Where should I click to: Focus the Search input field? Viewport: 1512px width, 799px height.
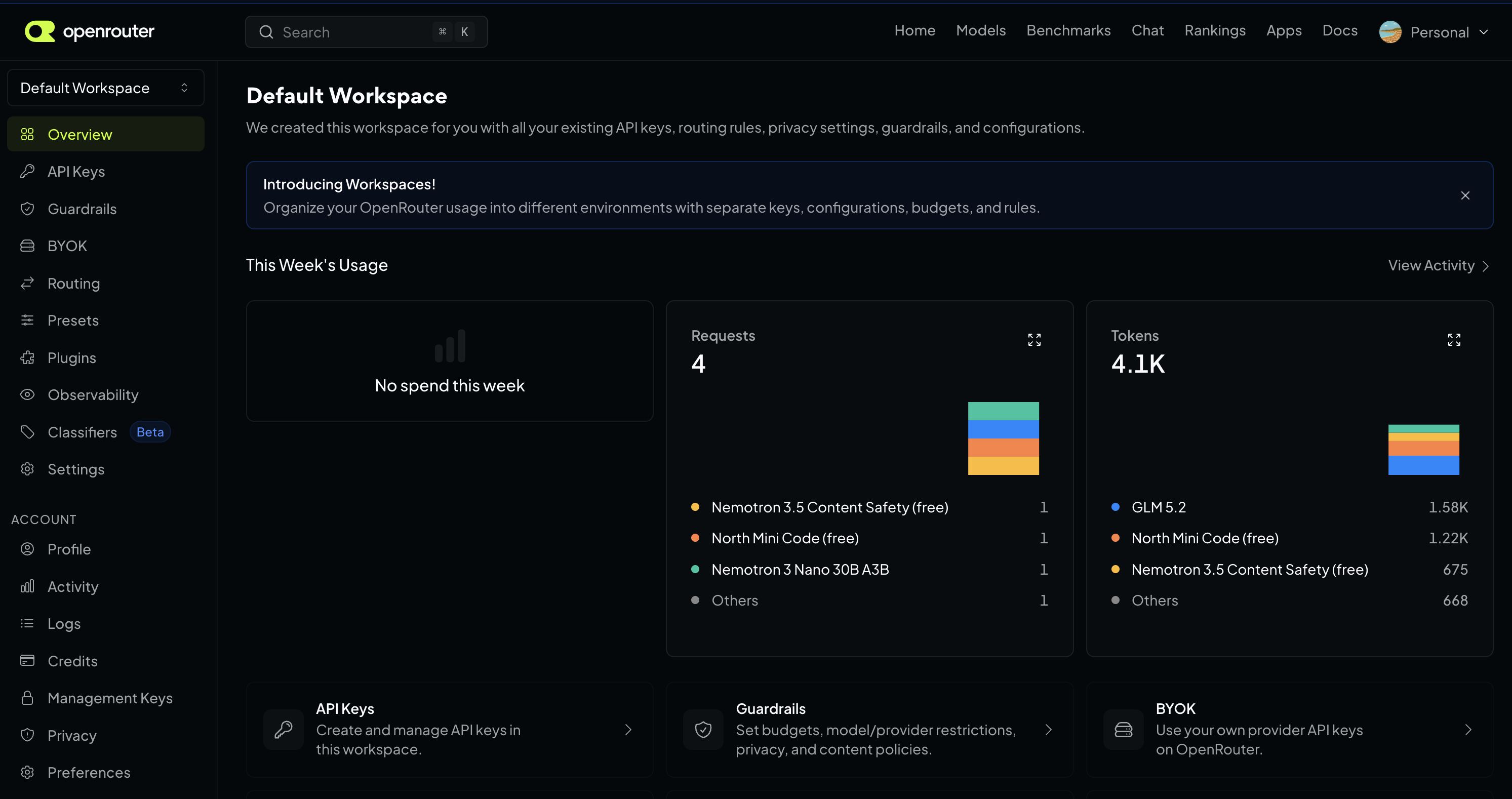click(366, 32)
